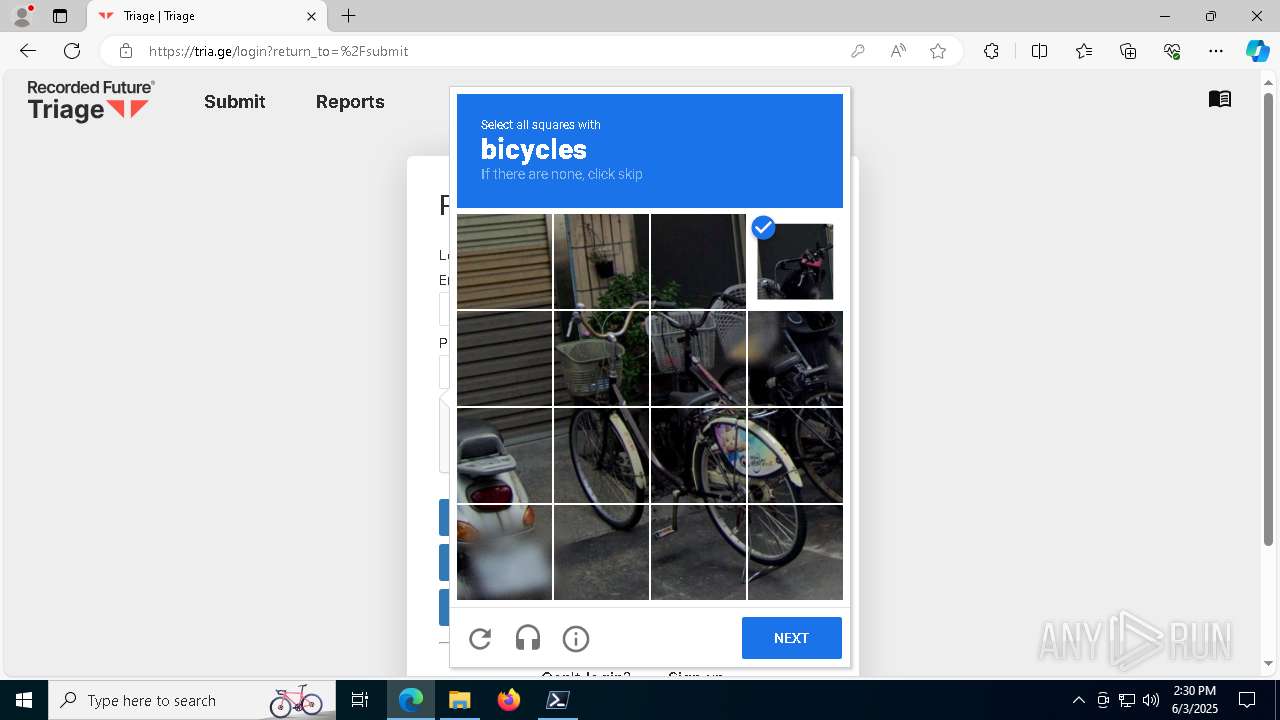View site information lock icon

[126, 51]
